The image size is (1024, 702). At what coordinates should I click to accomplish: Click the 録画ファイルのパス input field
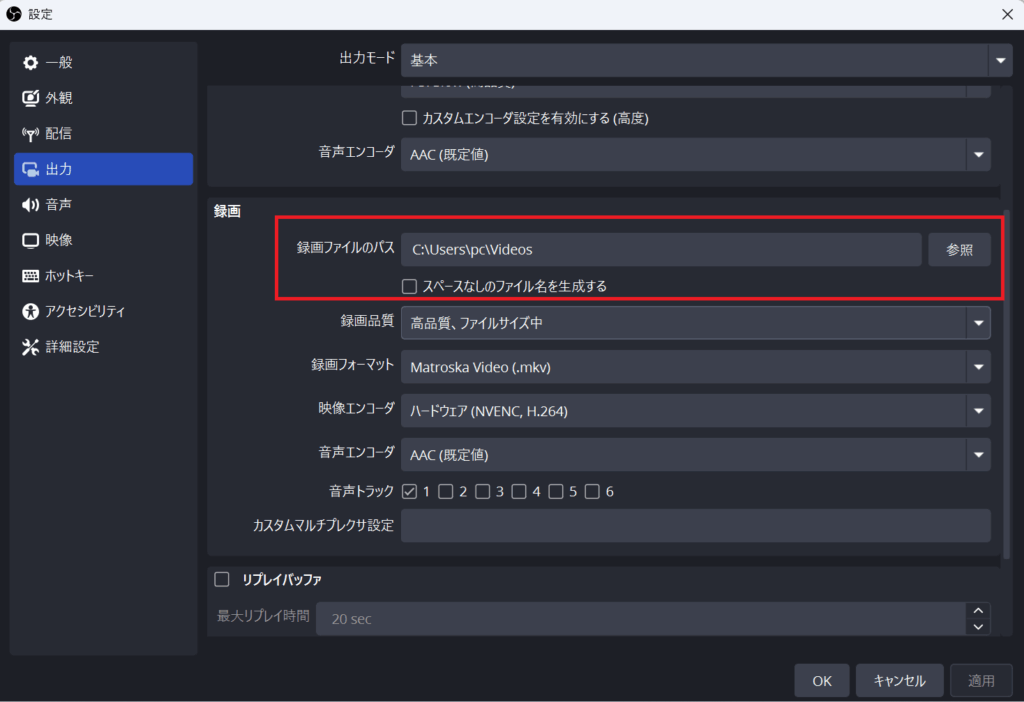(x=660, y=250)
